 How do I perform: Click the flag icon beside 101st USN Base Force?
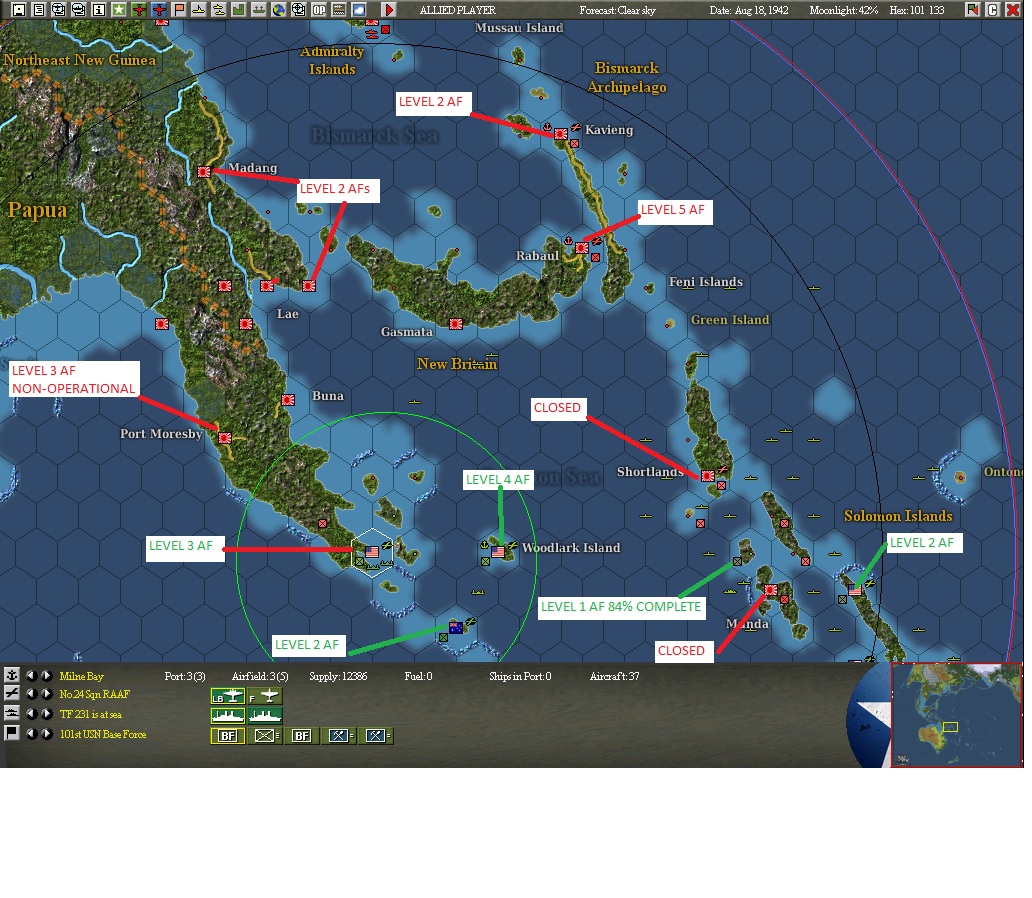pyautogui.click(x=11, y=733)
